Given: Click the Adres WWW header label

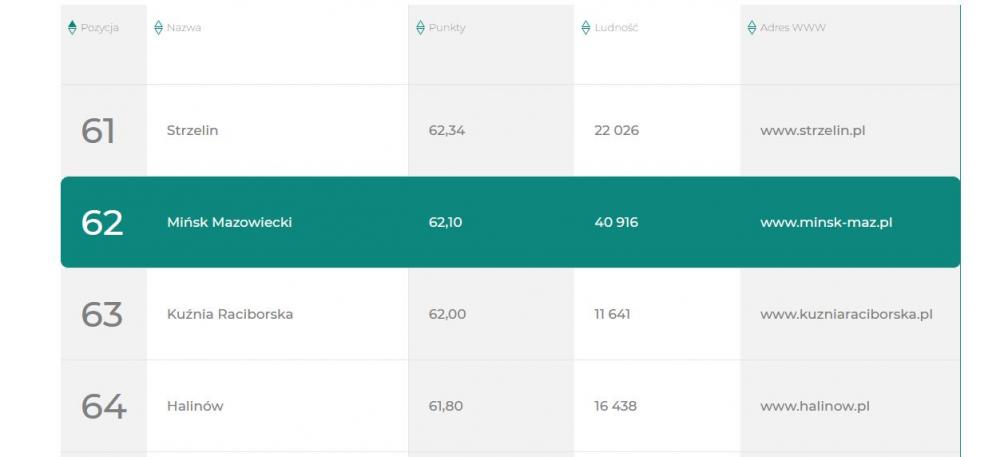Looking at the screenshot, I should pos(793,28).
